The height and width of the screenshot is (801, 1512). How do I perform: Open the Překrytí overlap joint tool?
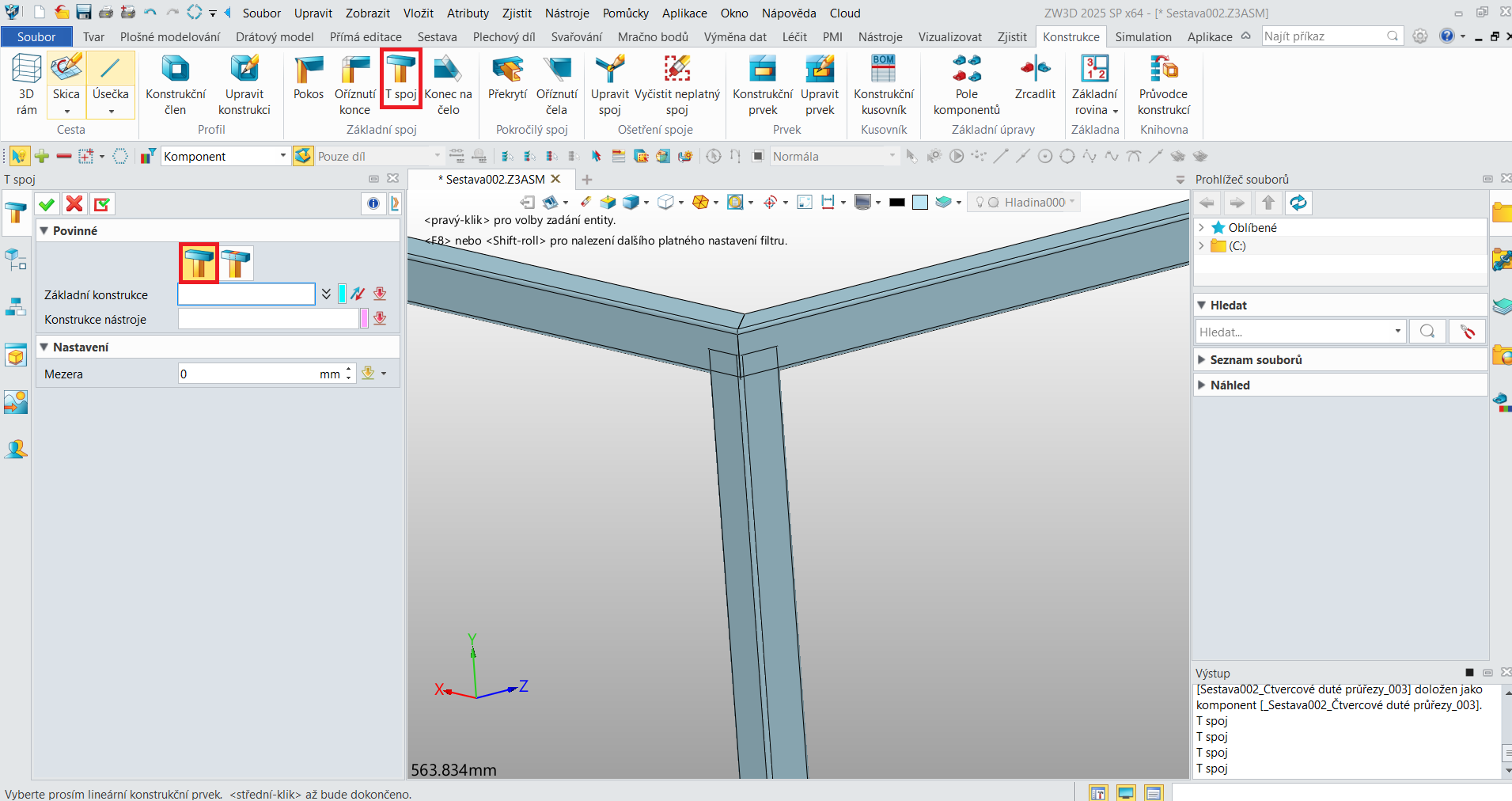pos(507,78)
